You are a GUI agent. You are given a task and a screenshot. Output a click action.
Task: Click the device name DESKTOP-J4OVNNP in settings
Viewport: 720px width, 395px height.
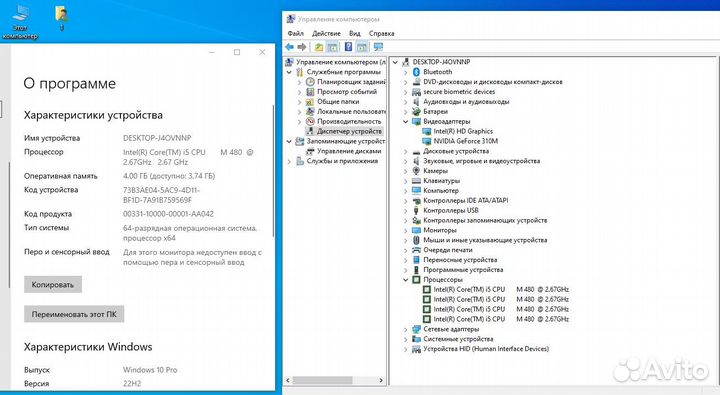157,138
